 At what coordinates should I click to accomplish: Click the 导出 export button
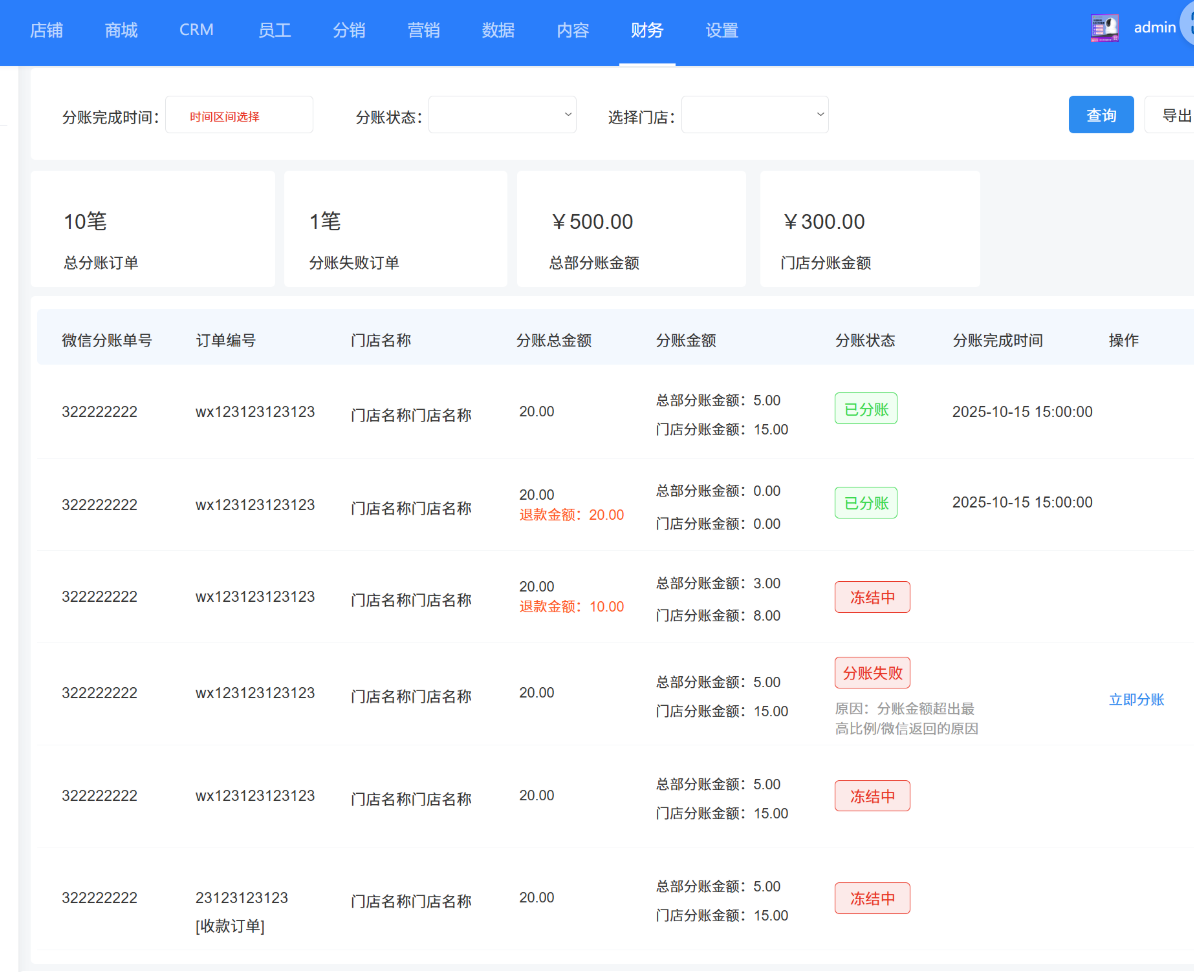coord(1174,115)
